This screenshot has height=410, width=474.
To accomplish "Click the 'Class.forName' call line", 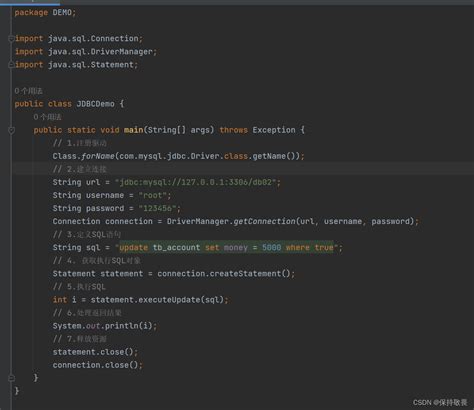I will 178,156.
